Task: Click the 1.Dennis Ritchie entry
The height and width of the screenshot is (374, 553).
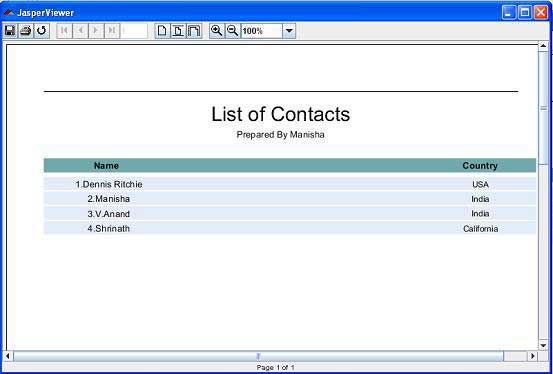Action: (x=109, y=184)
